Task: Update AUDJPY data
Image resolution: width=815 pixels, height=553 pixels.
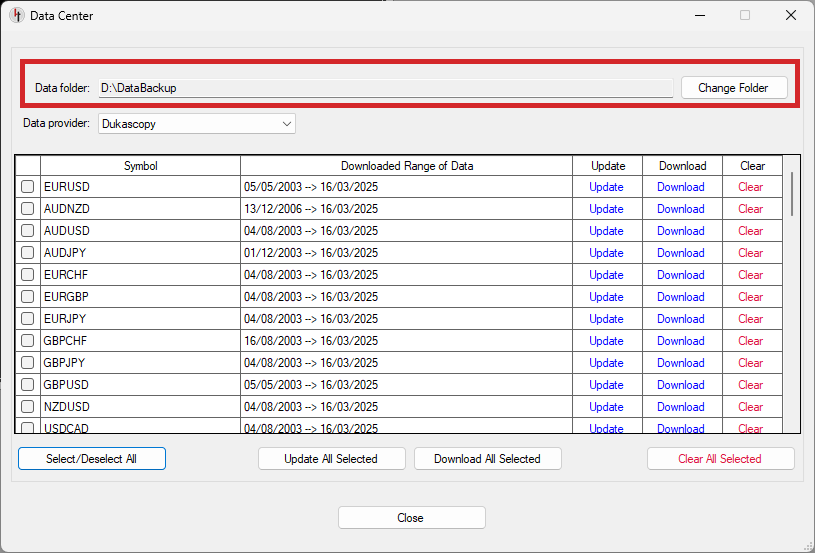Action: point(606,253)
